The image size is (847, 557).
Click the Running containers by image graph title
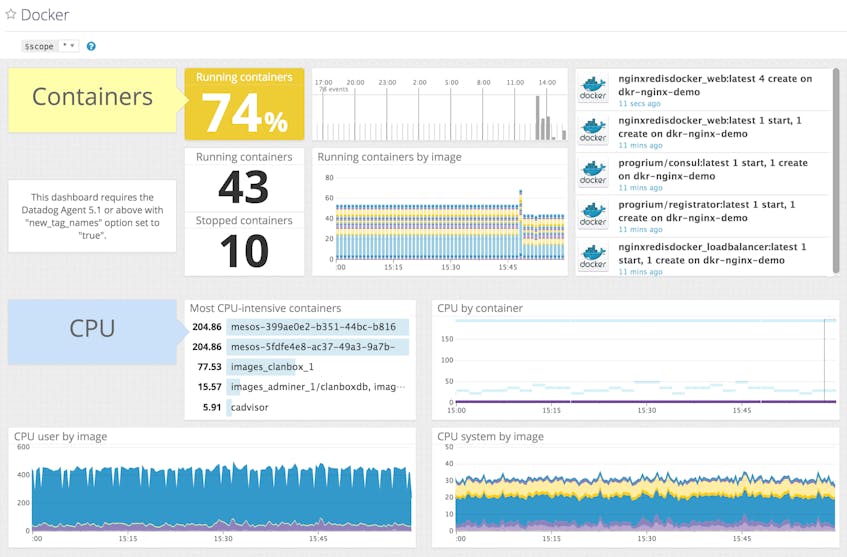[x=389, y=157]
